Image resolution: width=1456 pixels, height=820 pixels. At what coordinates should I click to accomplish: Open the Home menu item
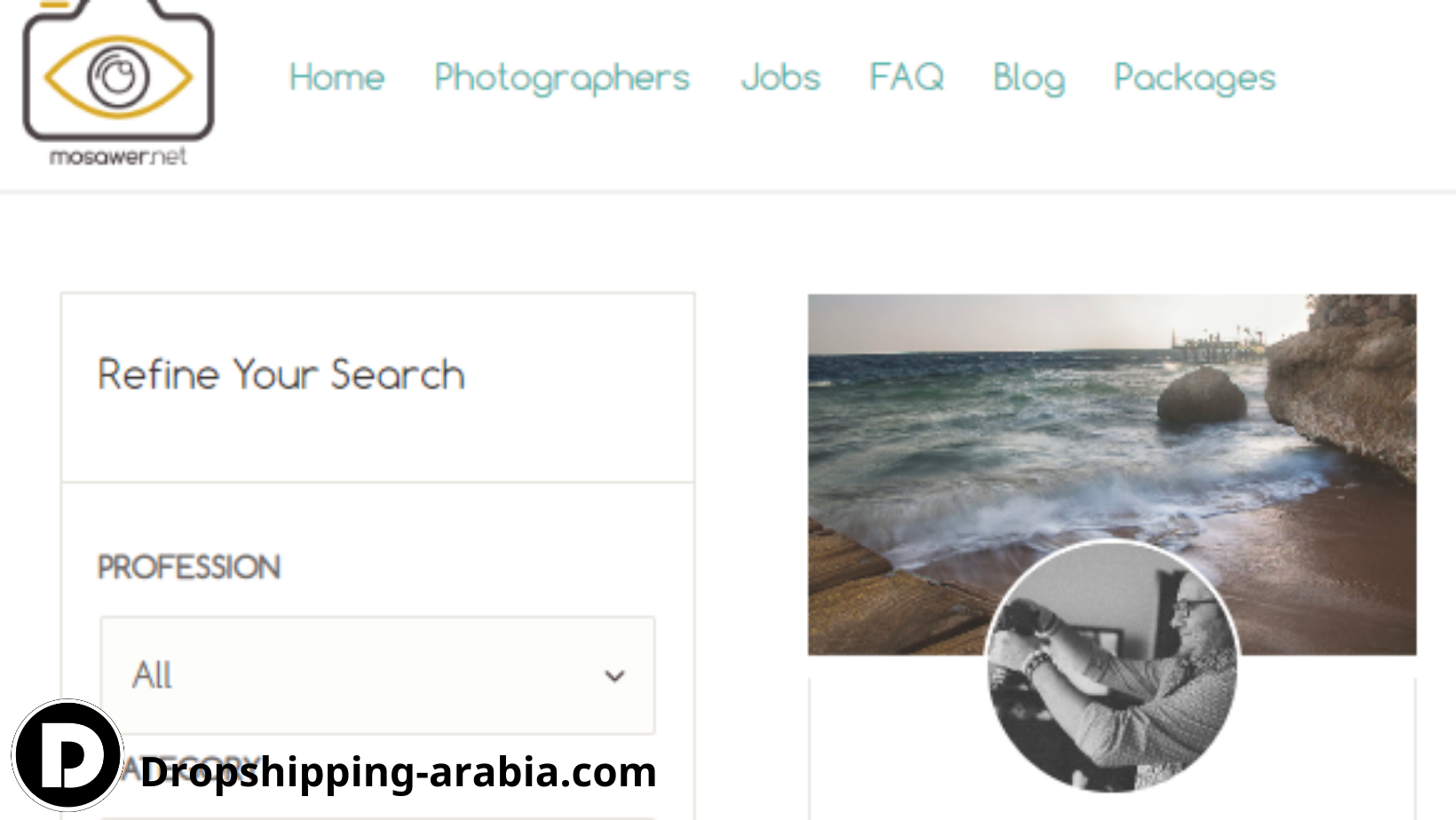pyautogui.click(x=337, y=77)
